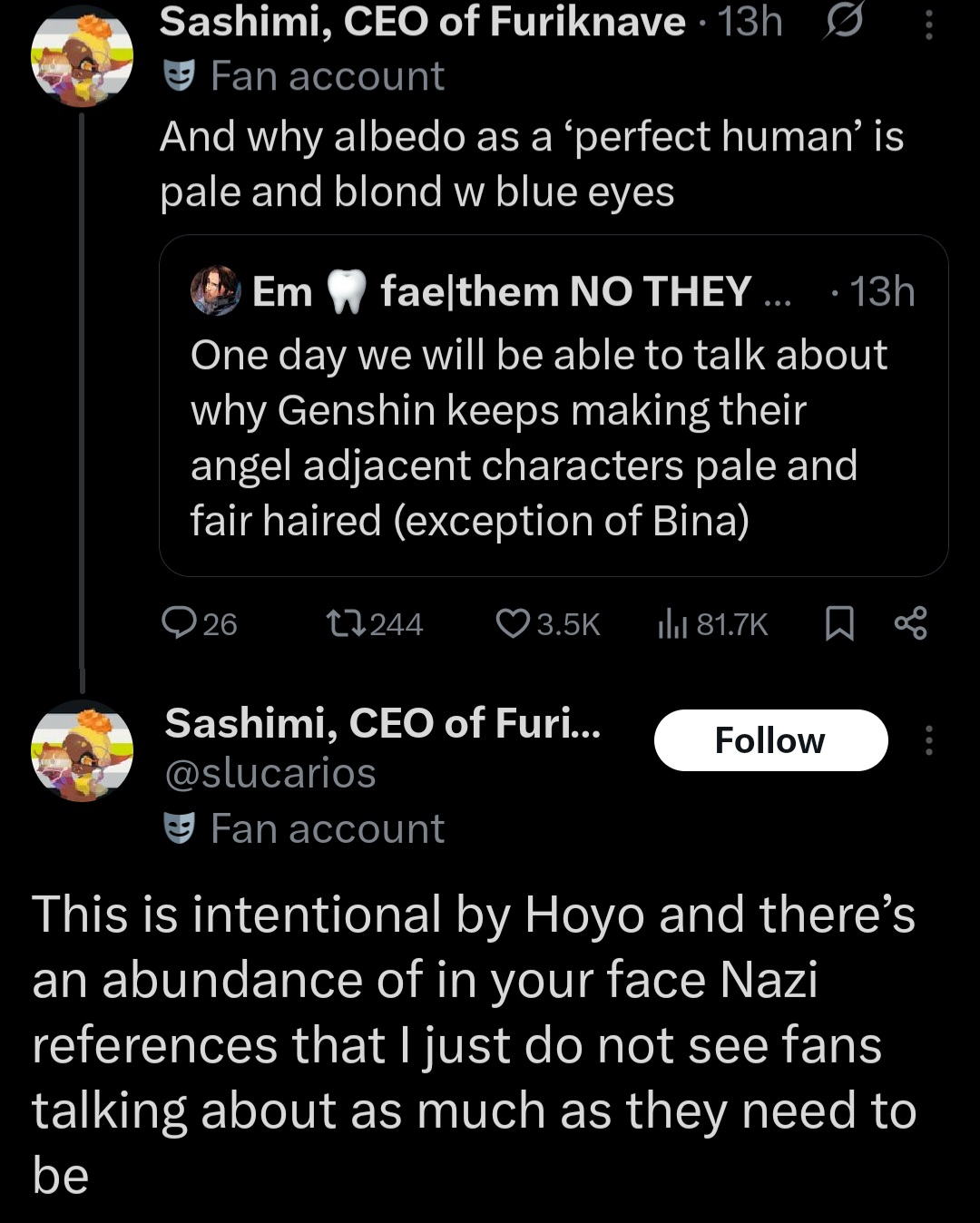Open view analytics showing 81.7K views
This screenshot has height=1223, width=980.
pos(671,623)
